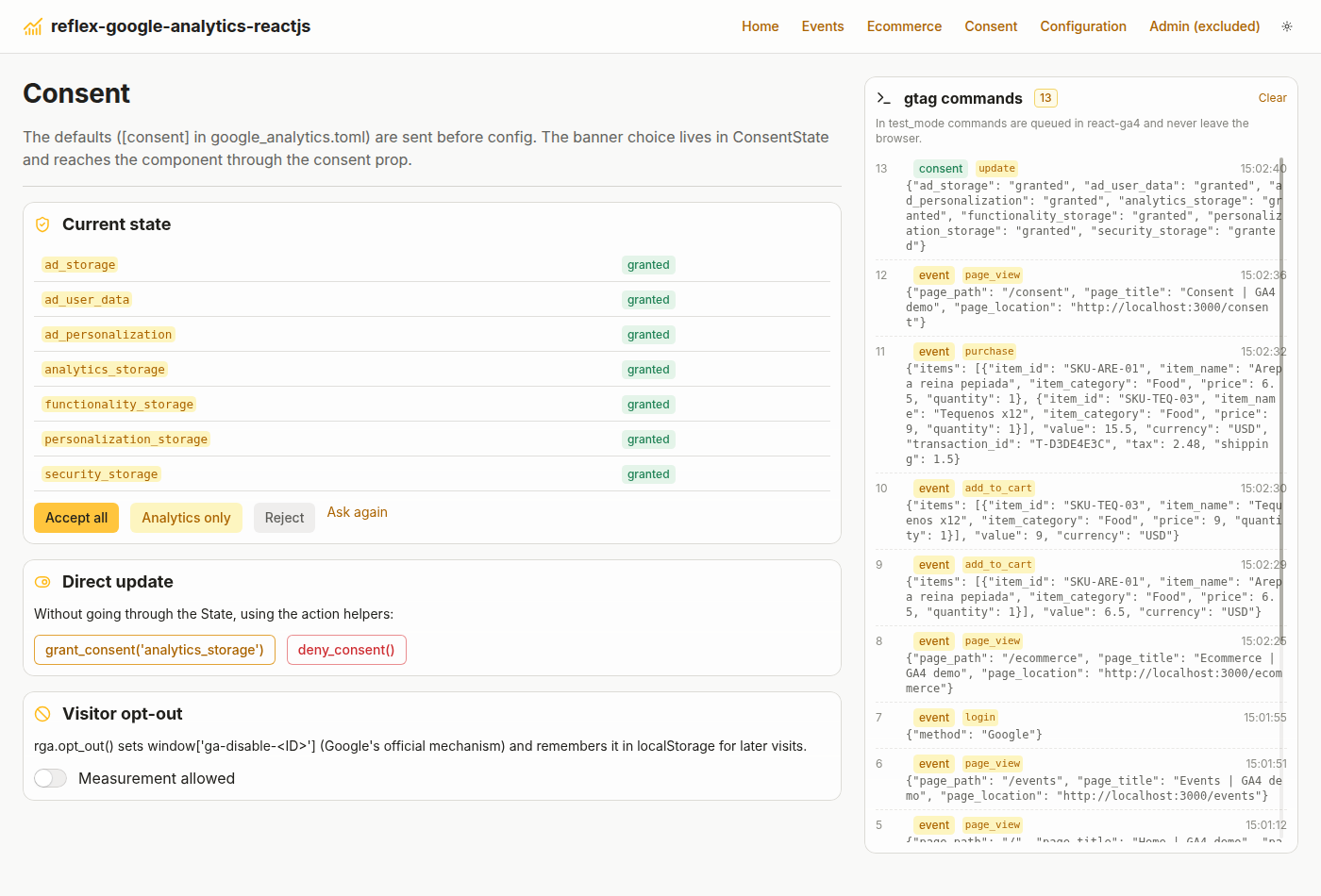Click the reflex-google-analytics-reactjs title
Screen dimensions: 1321x896
[x=180, y=26]
